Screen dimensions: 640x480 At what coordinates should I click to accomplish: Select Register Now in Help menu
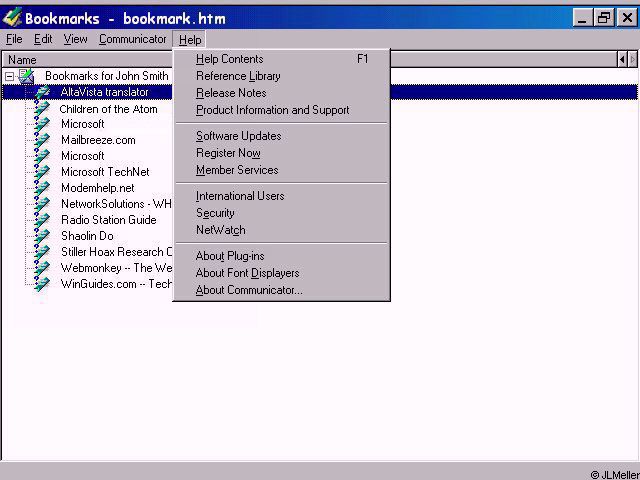coord(282,153)
